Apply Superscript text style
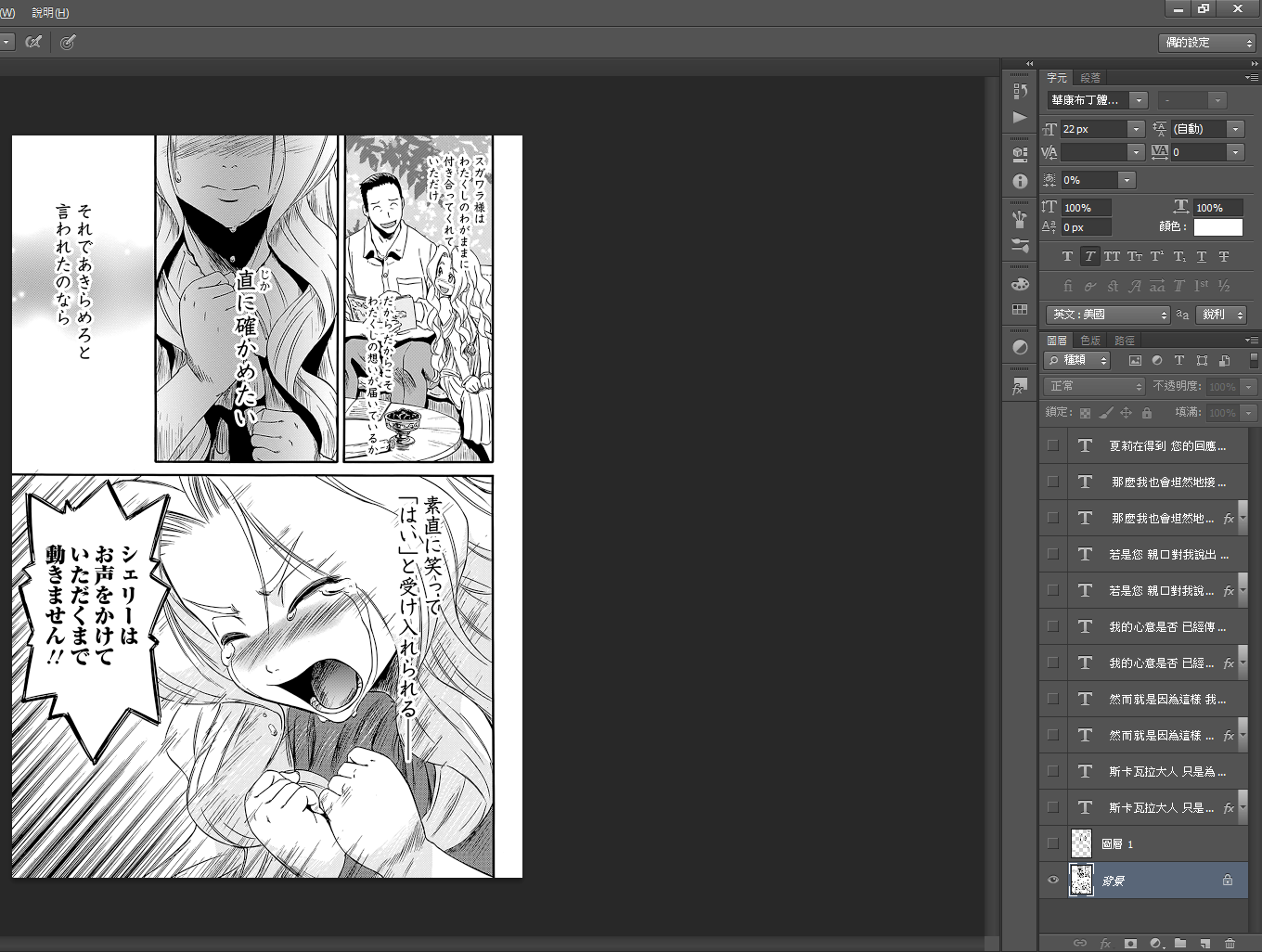The height and width of the screenshot is (952, 1262). coord(1156,256)
